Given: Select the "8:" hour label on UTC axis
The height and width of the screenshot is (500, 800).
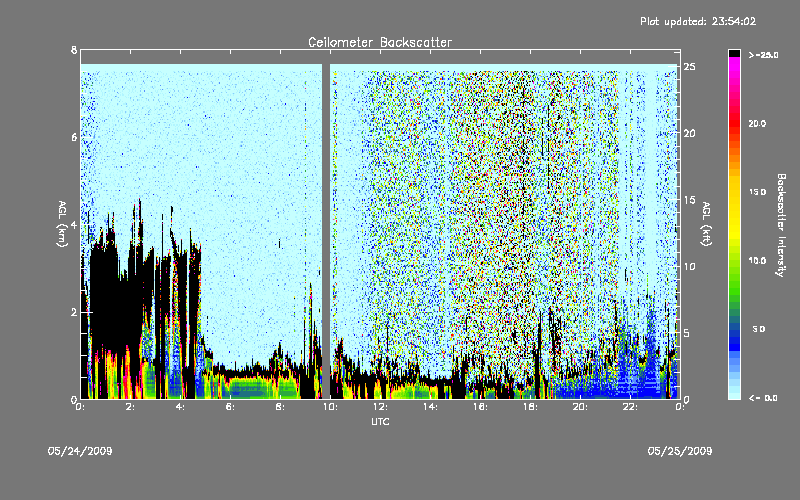Looking at the screenshot, I should [x=281, y=407].
